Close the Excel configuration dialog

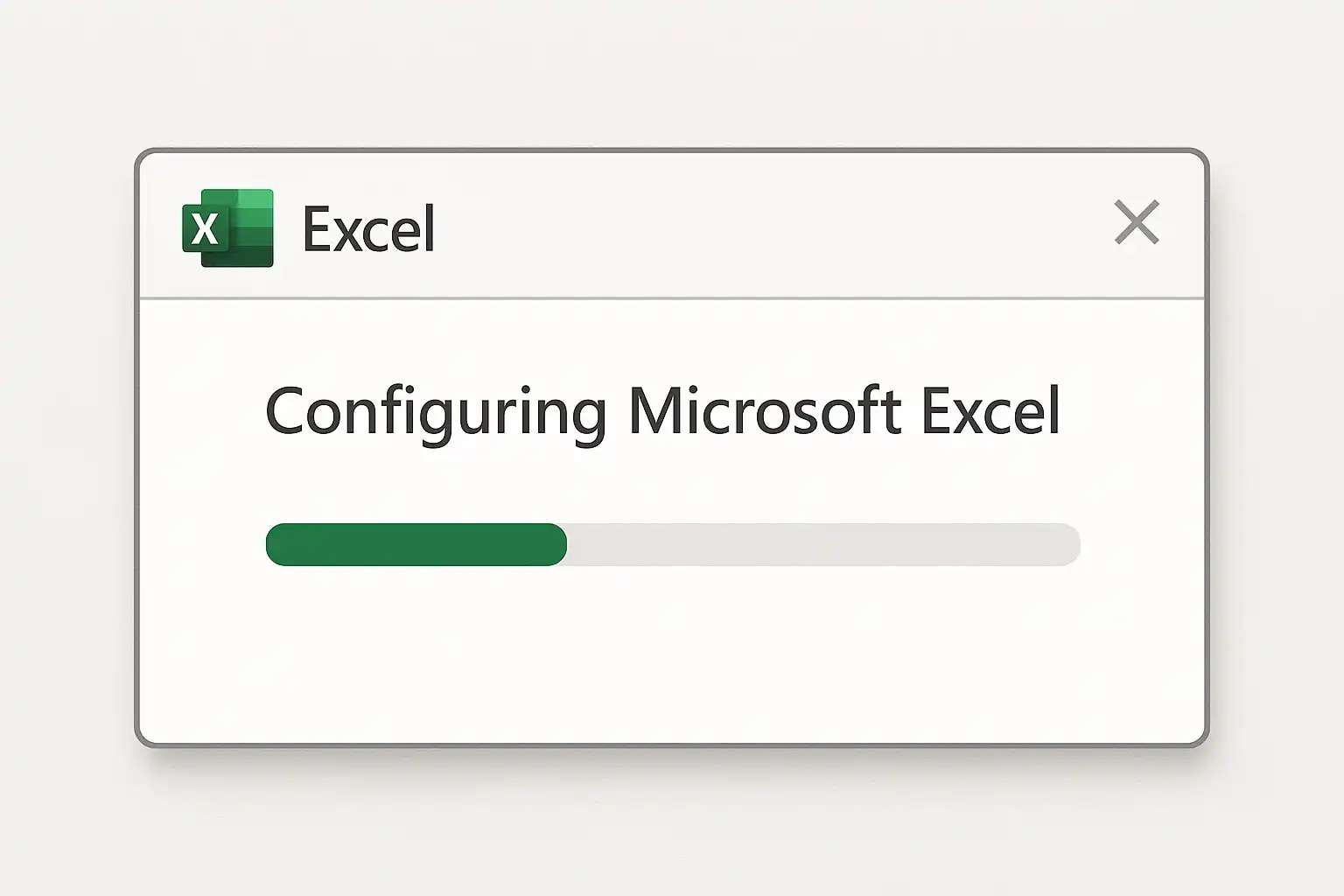tap(1136, 222)
